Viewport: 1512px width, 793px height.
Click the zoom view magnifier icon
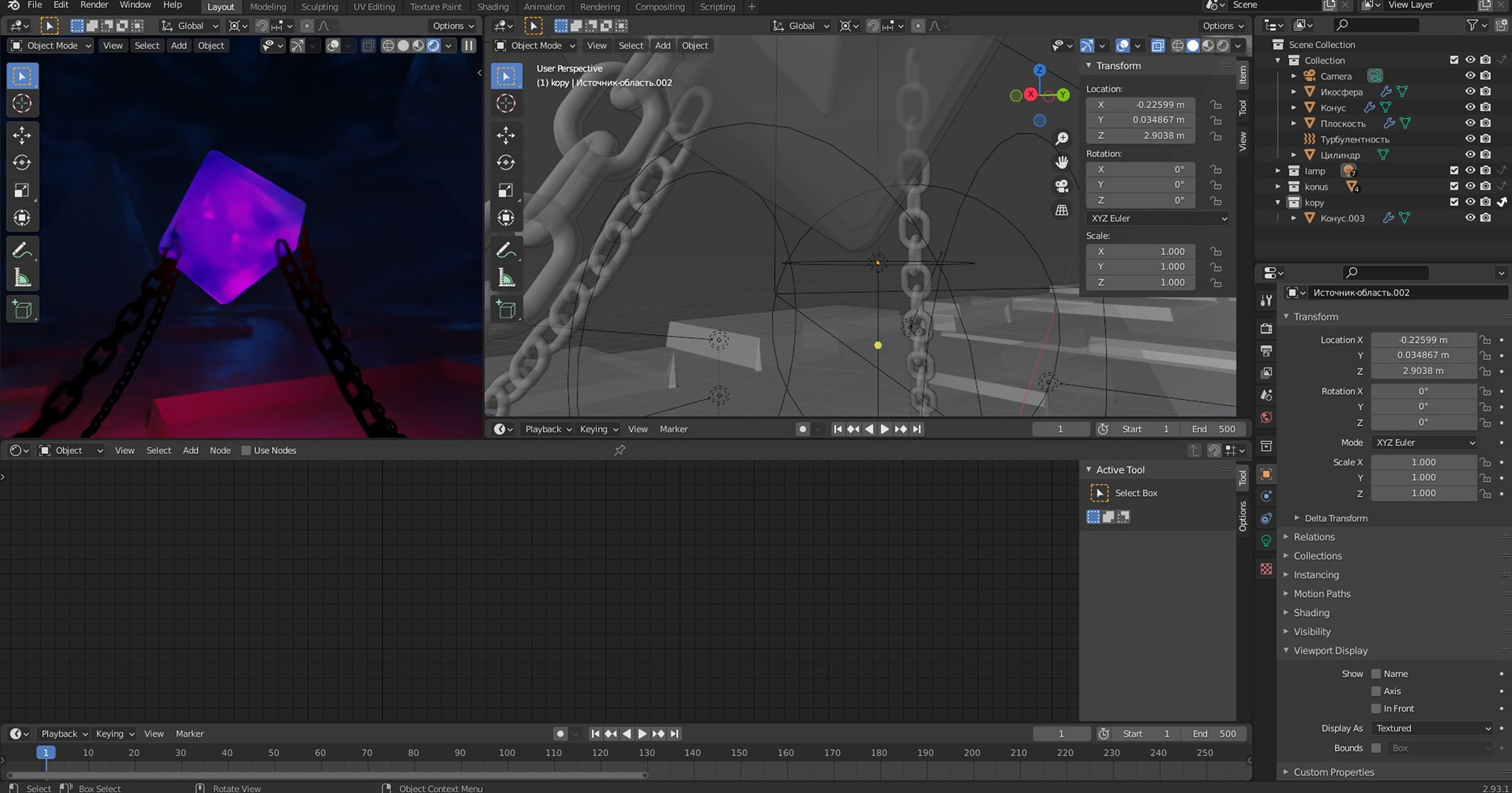point(1061,138)
